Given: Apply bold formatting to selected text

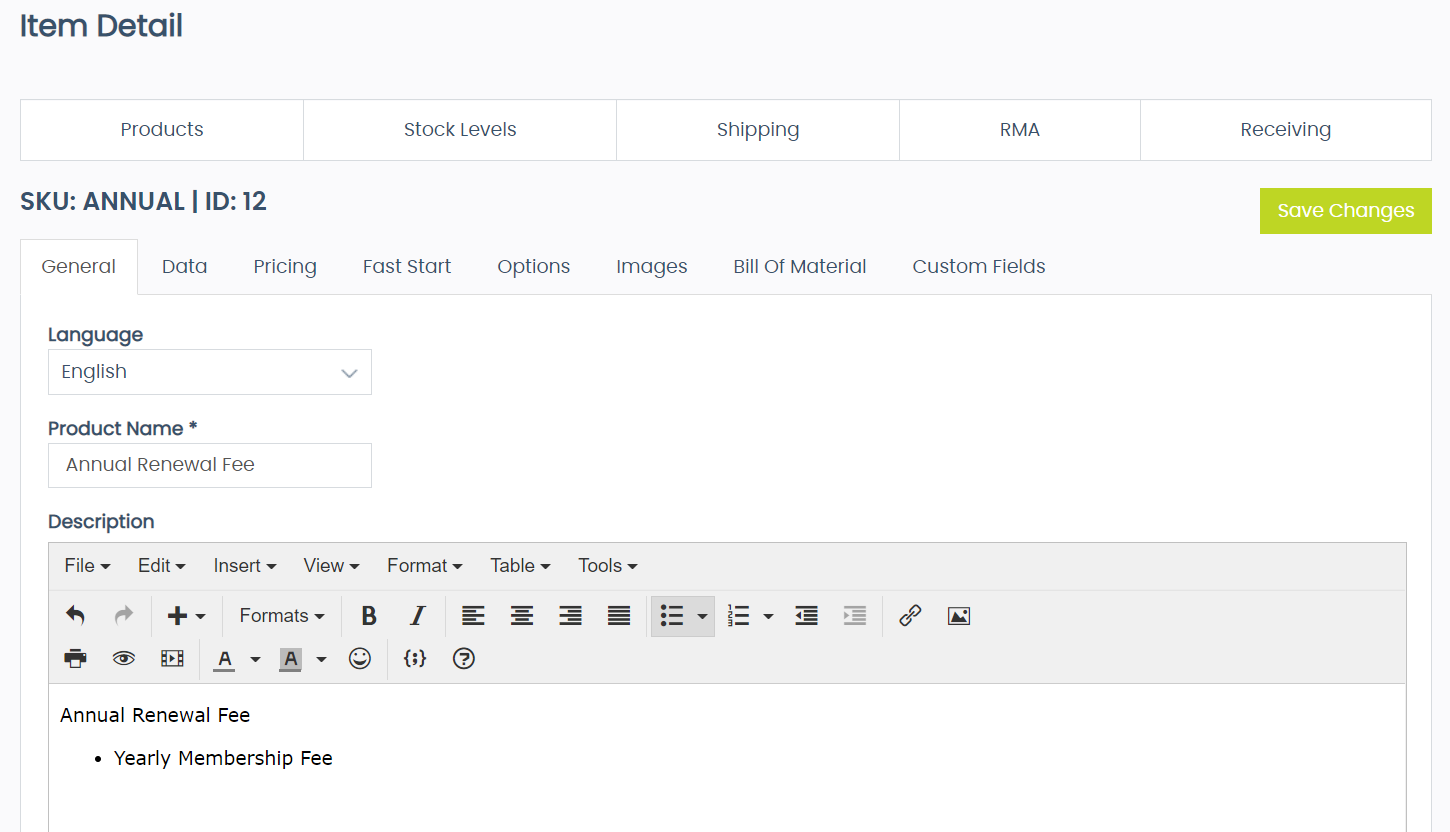Looking at the screenshot, I should (369, 615).
